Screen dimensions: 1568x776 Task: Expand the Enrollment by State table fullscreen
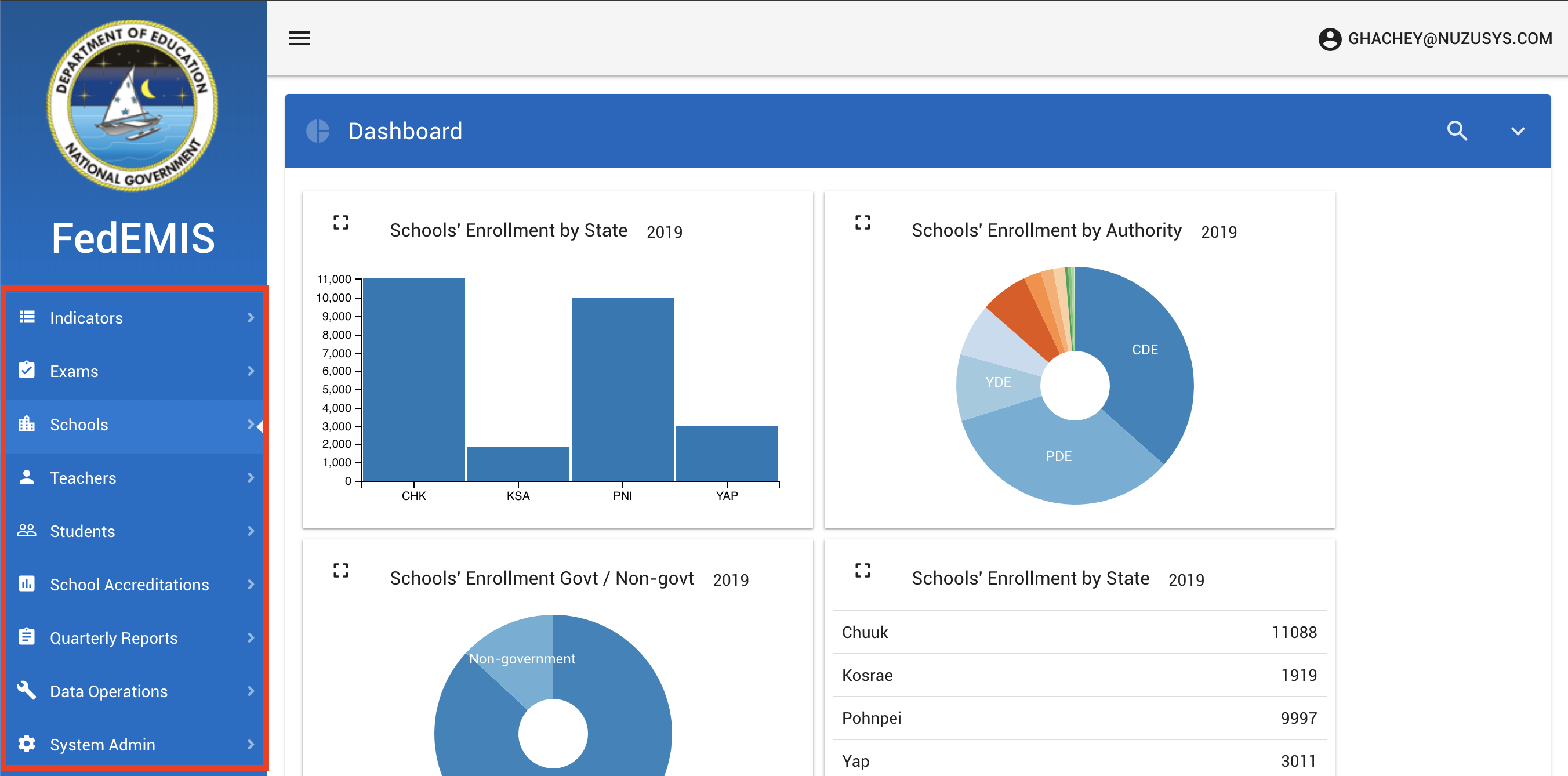pos(862,570)
